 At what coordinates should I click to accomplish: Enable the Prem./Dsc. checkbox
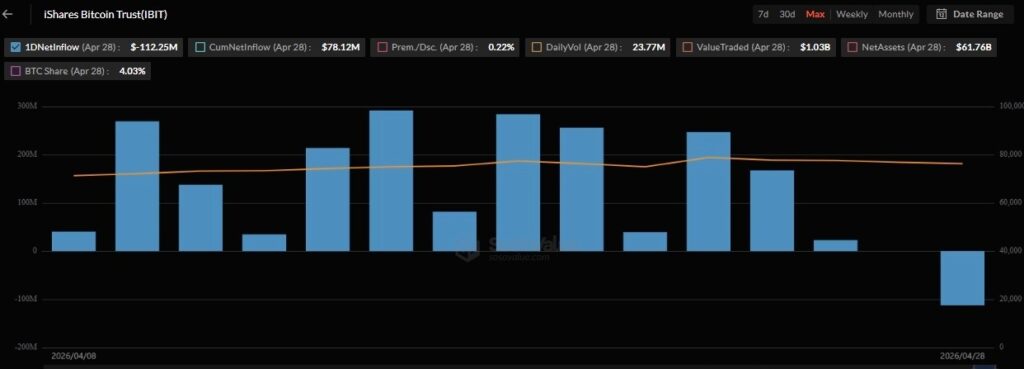tap(383, 47)
